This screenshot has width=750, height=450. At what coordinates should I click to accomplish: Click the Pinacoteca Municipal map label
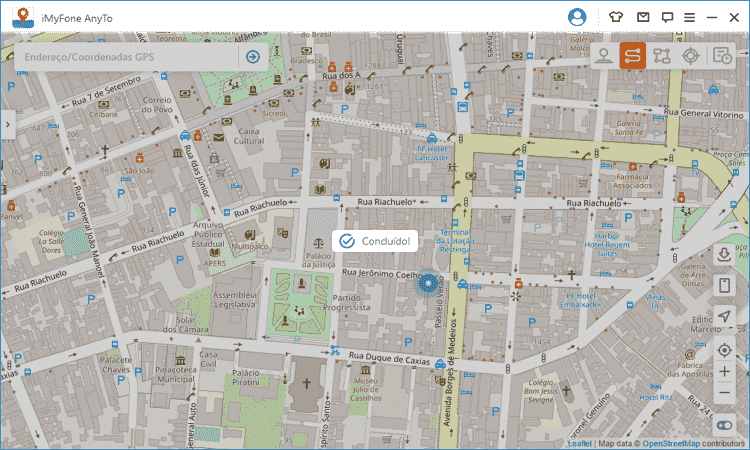(x=176, y=374)
